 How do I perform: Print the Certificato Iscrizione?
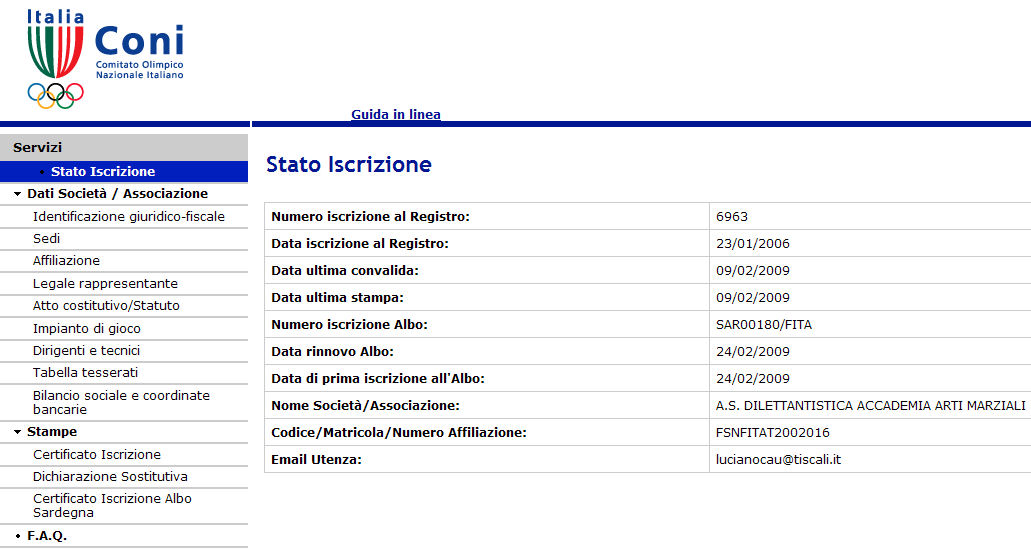[x=97, y=454]
